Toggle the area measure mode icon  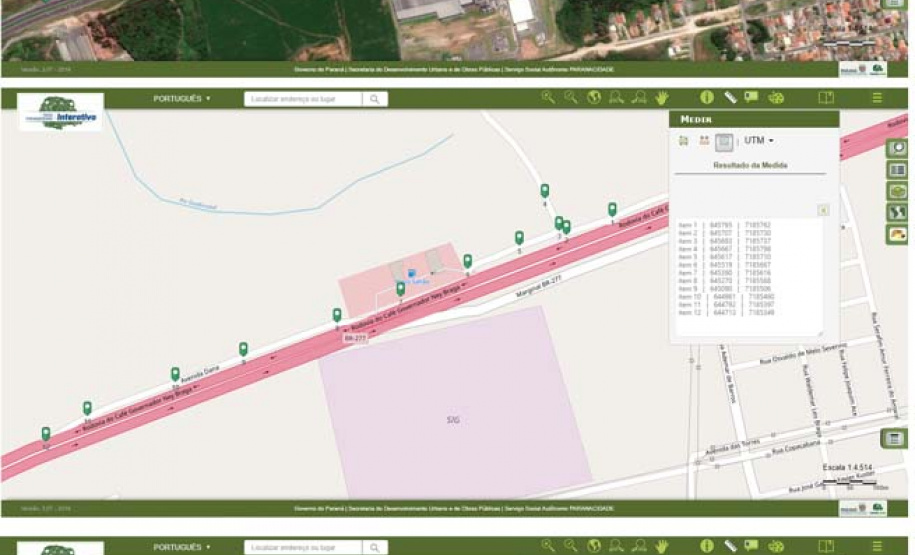click(x=704, y=141)
